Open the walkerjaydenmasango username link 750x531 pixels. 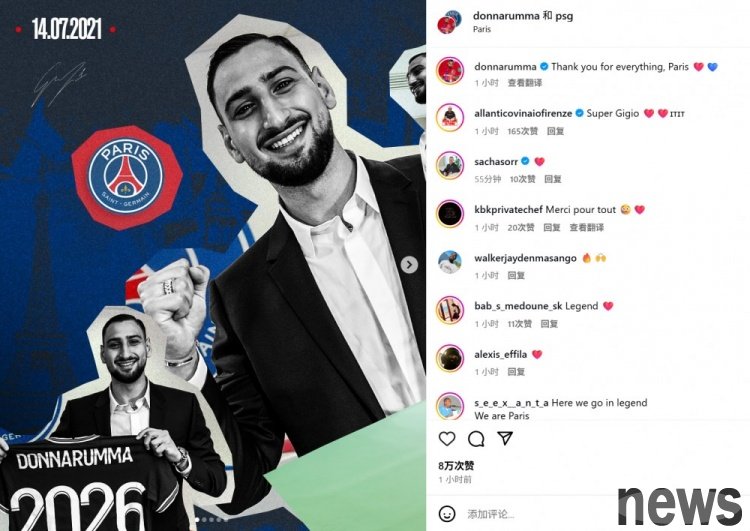point(525,258)
